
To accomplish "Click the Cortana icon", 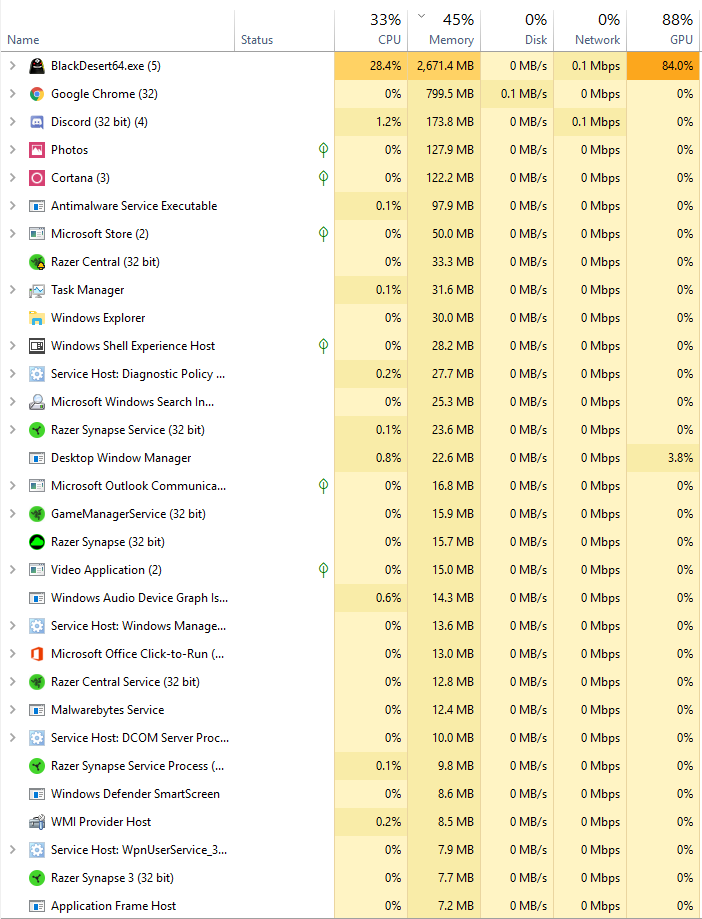I will 37,178.
